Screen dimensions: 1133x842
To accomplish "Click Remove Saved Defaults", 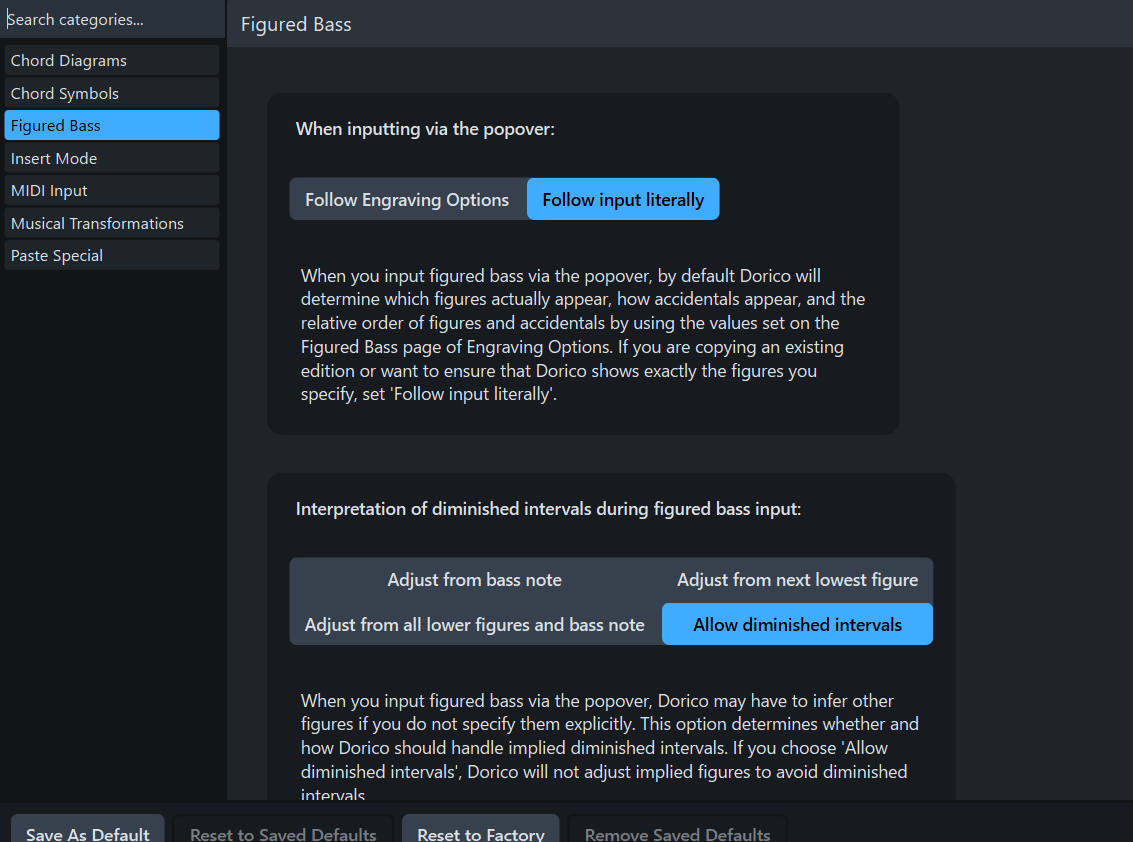I will (x=677, y=832).
